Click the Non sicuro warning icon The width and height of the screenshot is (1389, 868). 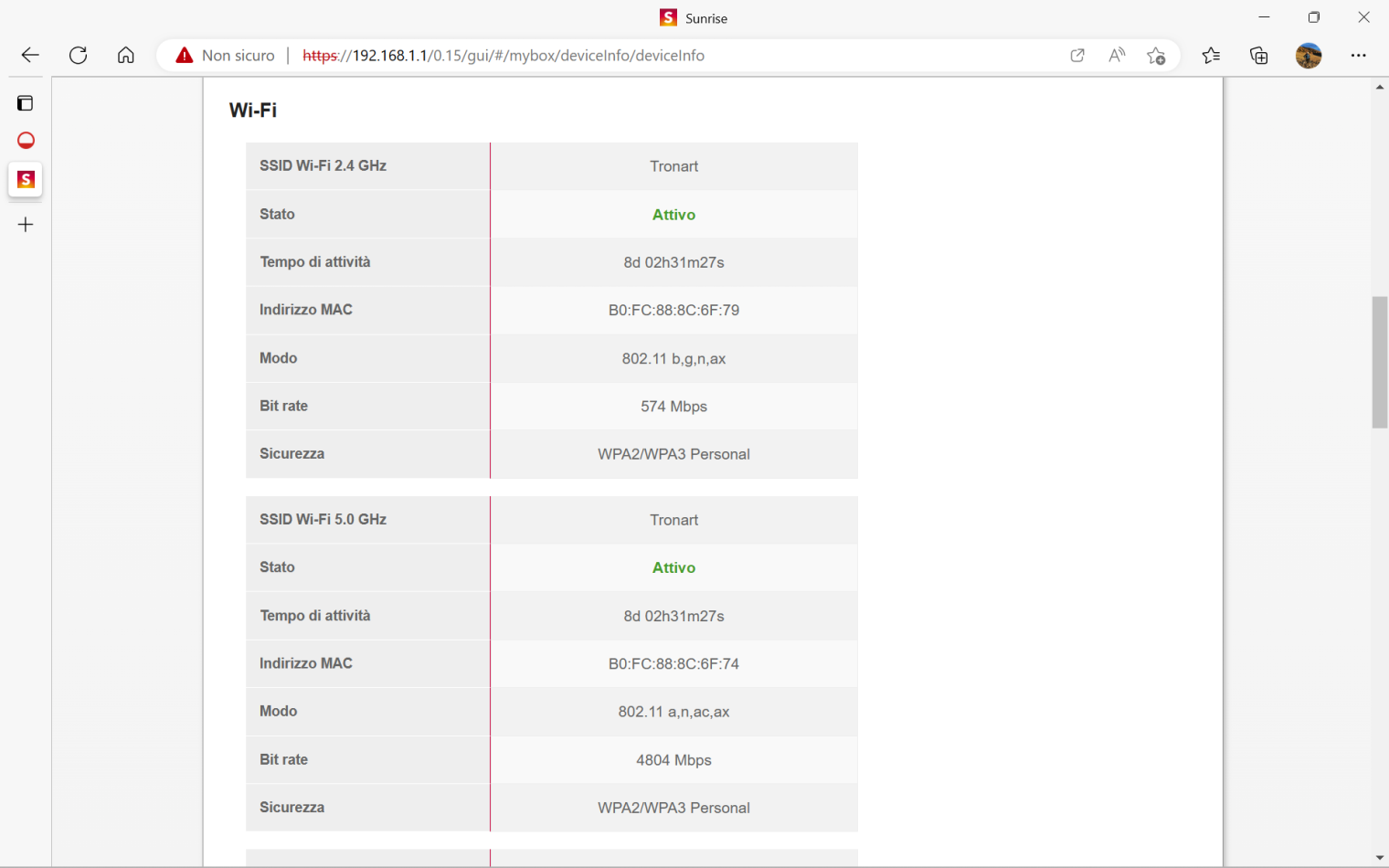(x=185, y=56)
